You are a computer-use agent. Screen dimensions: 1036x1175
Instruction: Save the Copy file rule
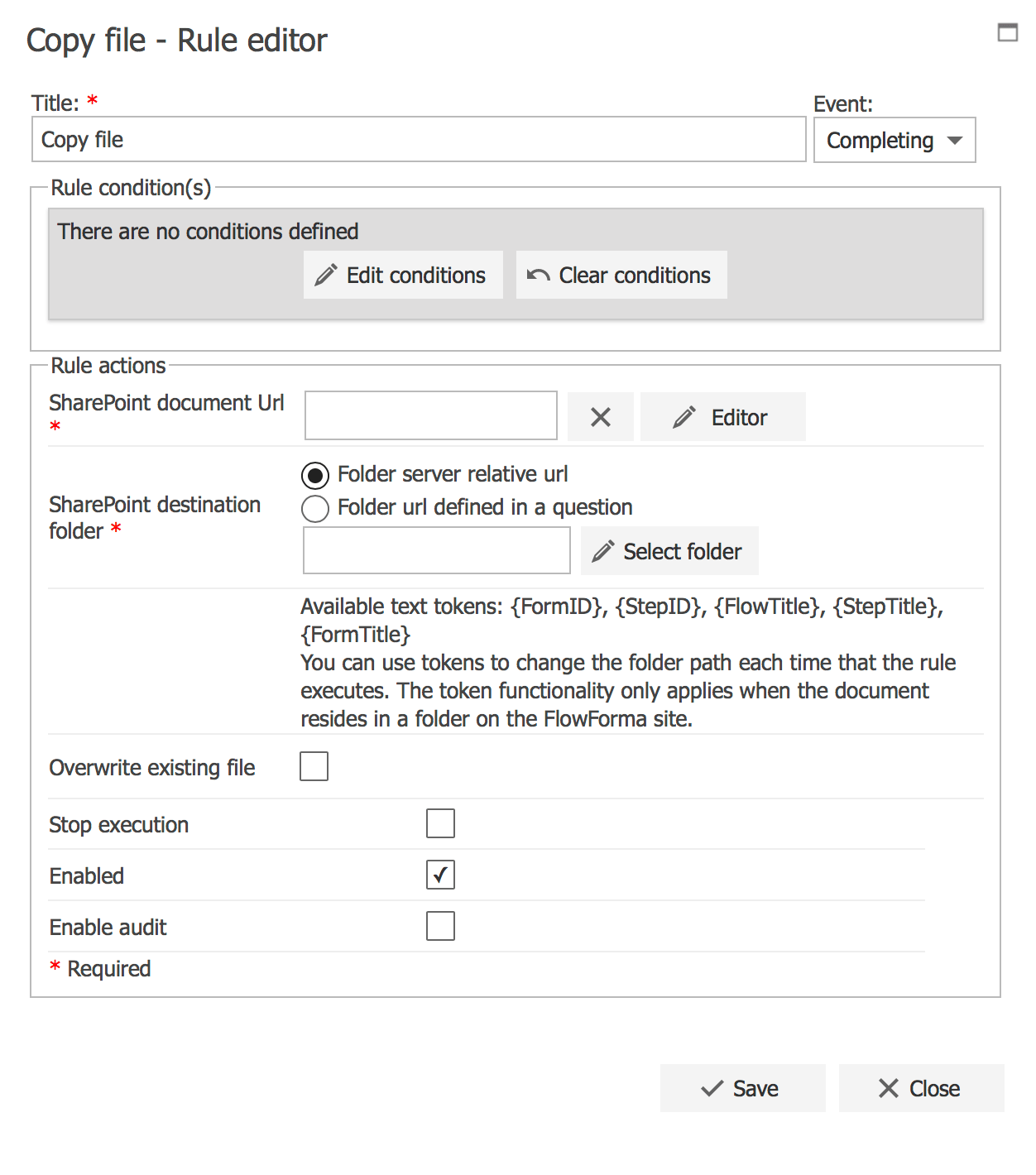point(742,1088)
